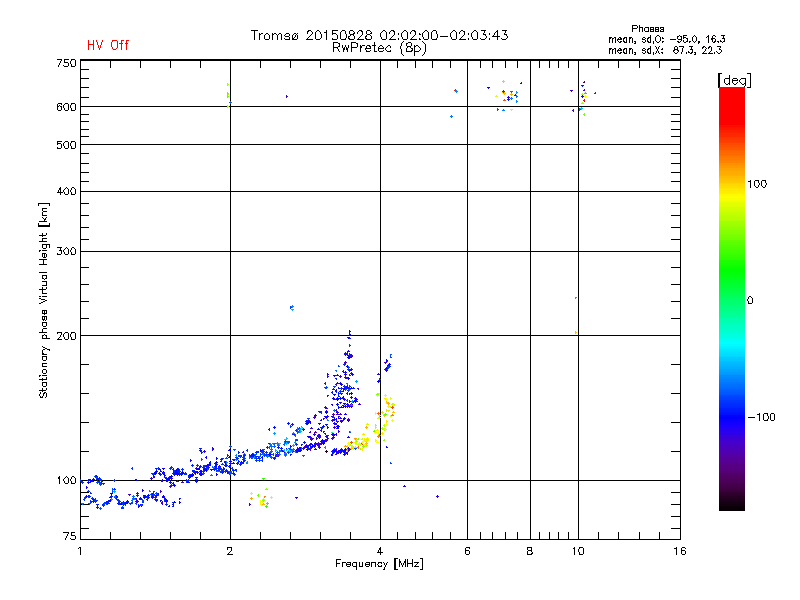Click the y-axis tick label '600'
800x600 pixels.
coord(66,107)
